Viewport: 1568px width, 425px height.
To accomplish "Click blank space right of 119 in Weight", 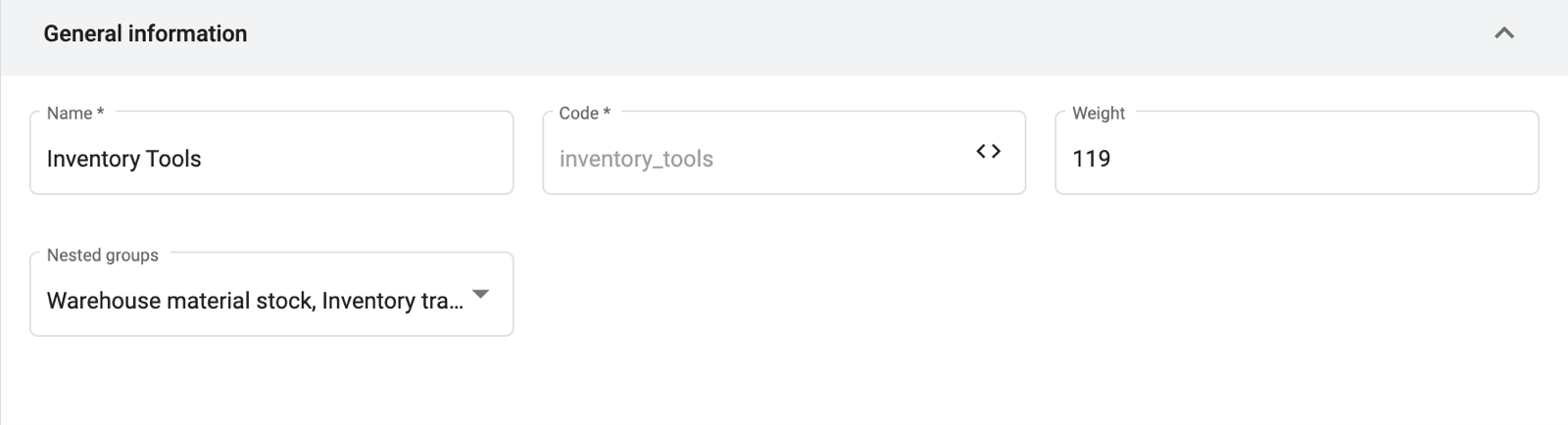I will (1323, 159).
